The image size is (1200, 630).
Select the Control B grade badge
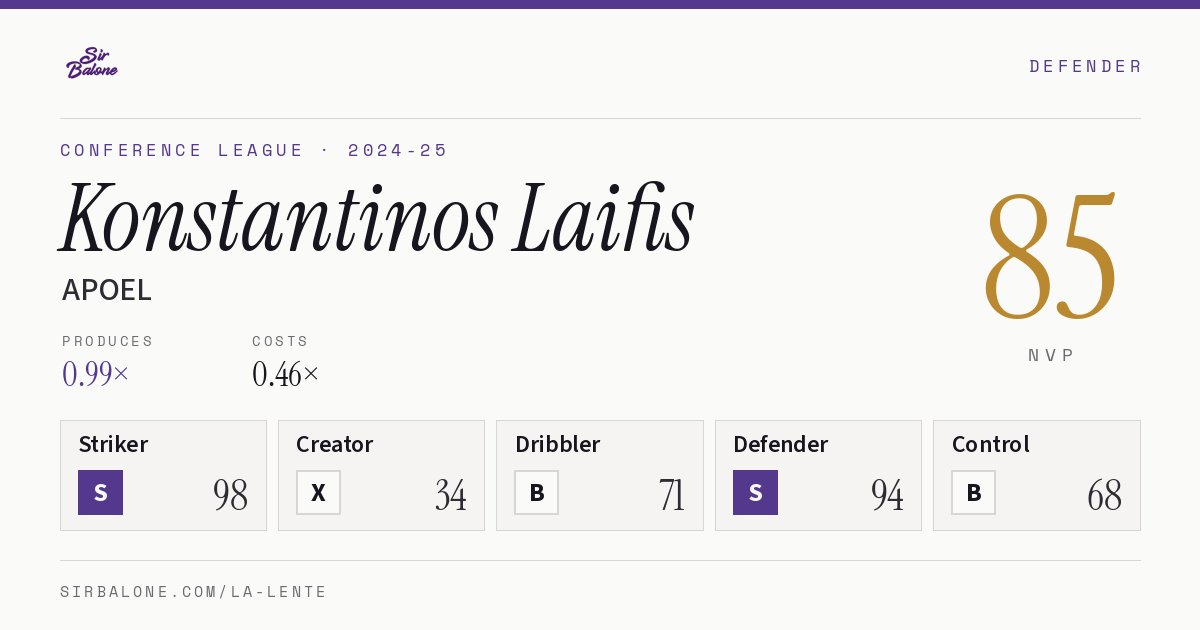[973, 492]
